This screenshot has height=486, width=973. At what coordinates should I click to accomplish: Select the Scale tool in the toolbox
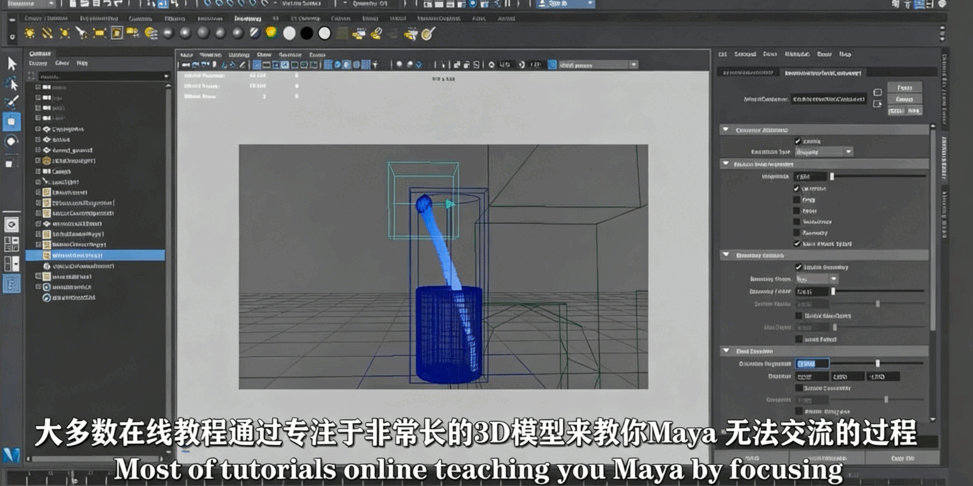point(12,160)
